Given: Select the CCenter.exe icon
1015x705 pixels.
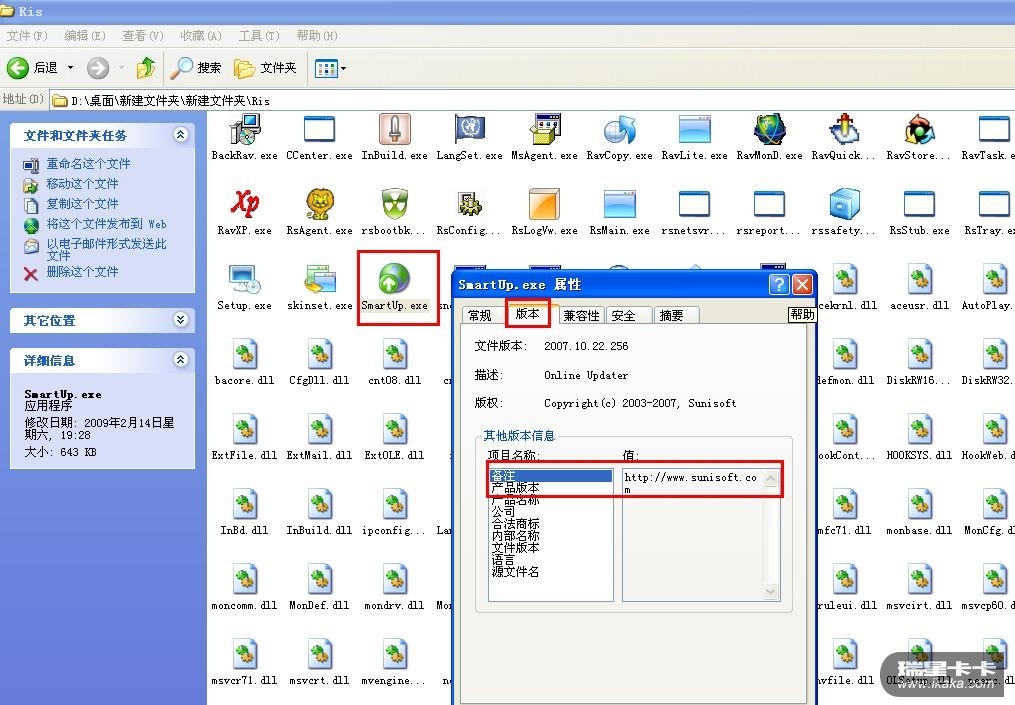Looking at the screenshot, I should [319, 129].
